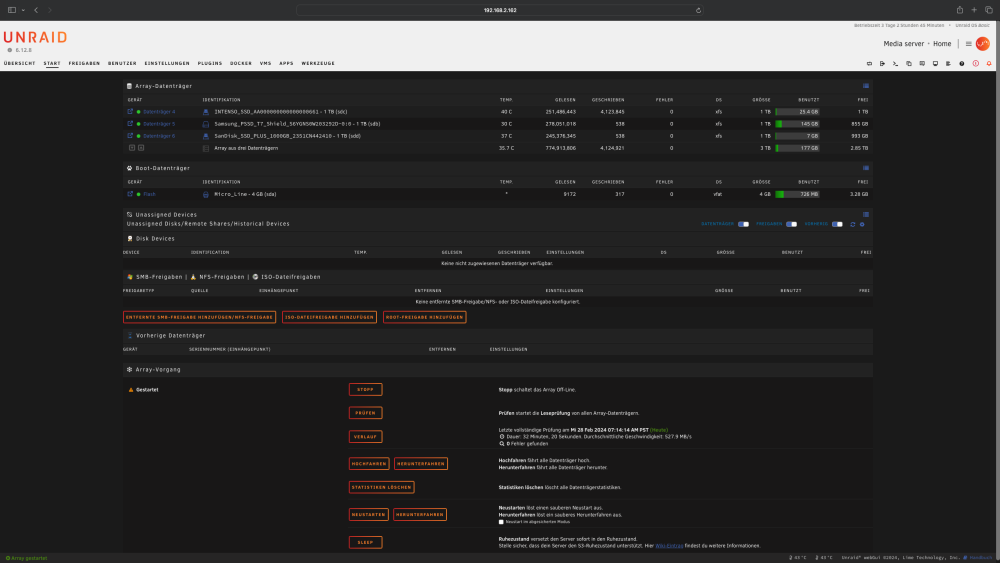Open the terminal icon in the header toolbar
1000x563 pixels.
(895, 64)
